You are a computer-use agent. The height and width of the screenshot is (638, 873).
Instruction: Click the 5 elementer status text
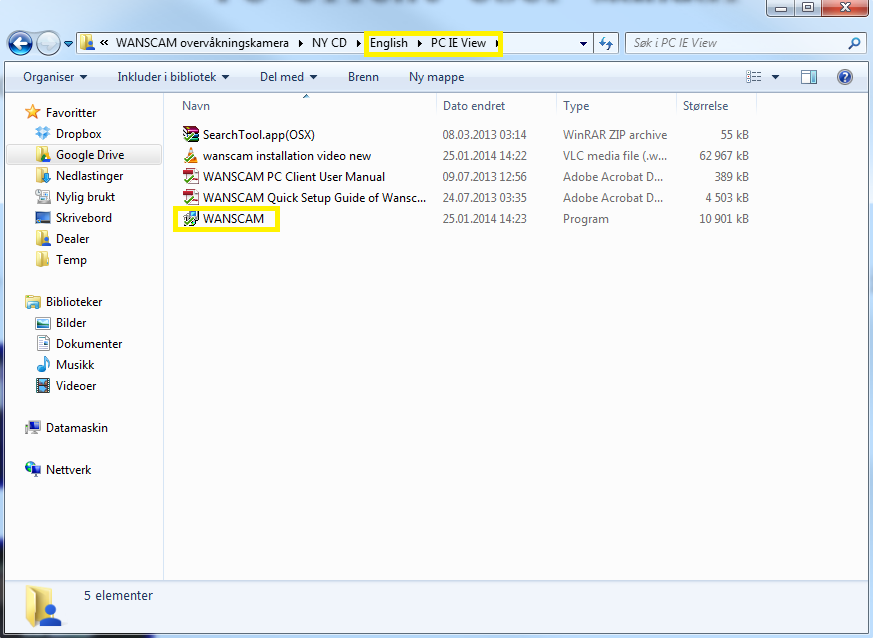[118, 596]
